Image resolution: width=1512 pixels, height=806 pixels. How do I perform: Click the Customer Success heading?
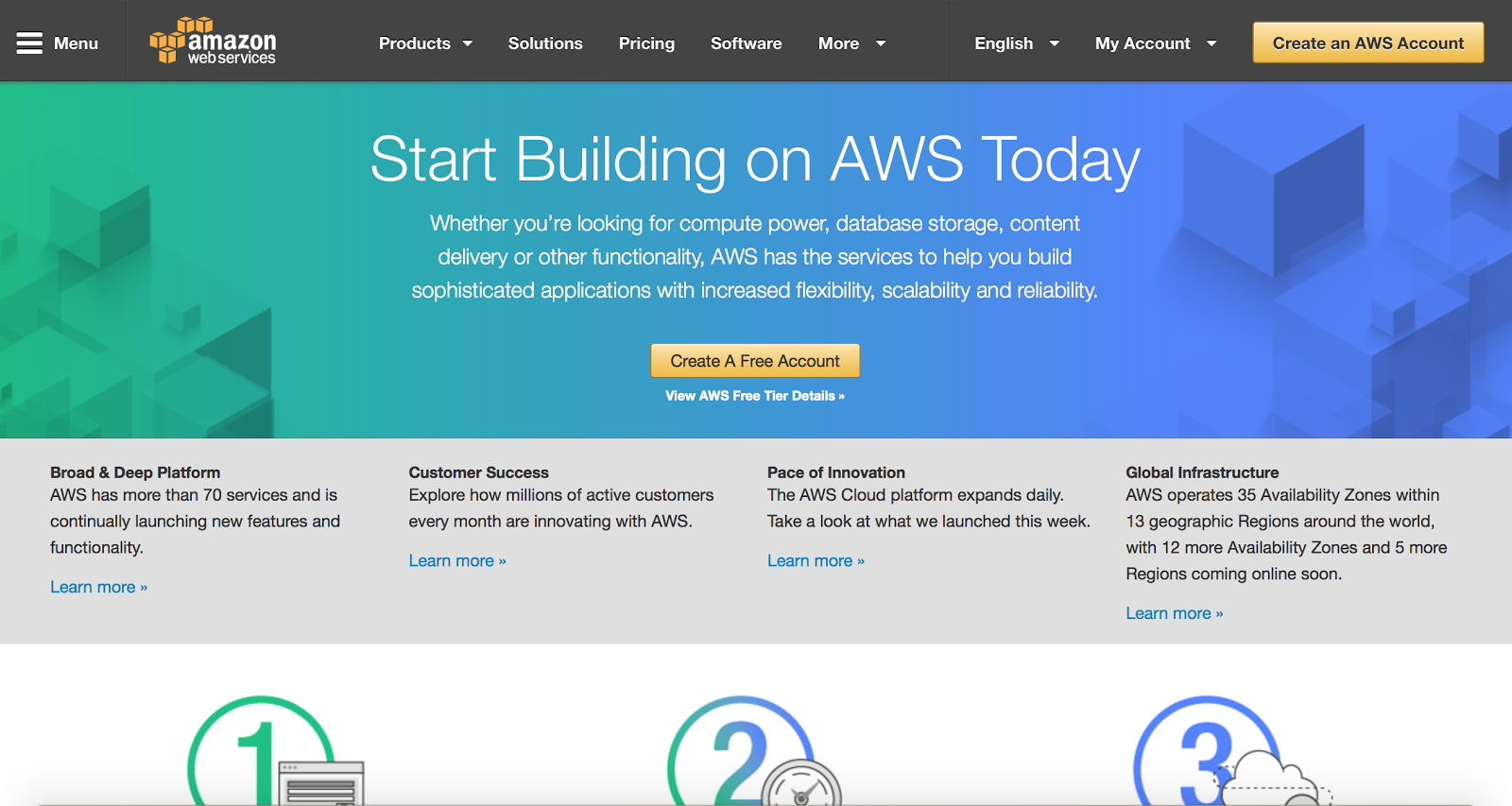pyautogui.click(x=478, y=472)
